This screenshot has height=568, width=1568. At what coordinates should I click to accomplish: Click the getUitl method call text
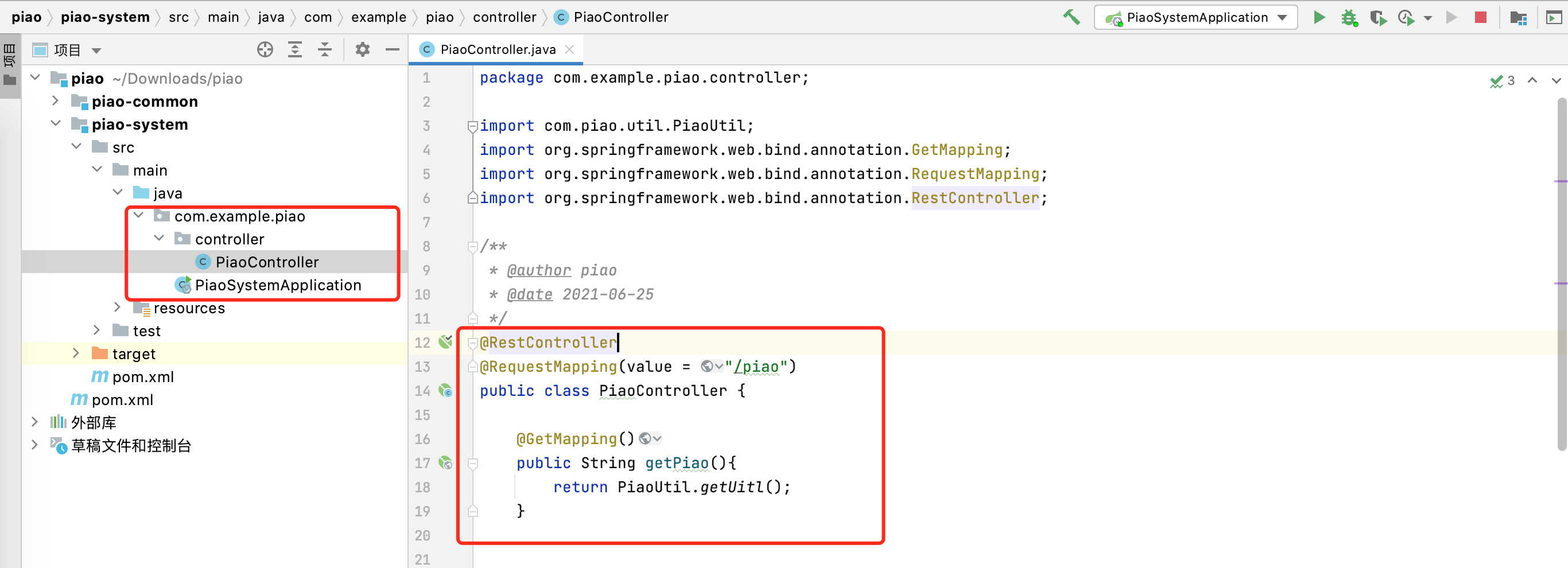(x=732, y=487)
